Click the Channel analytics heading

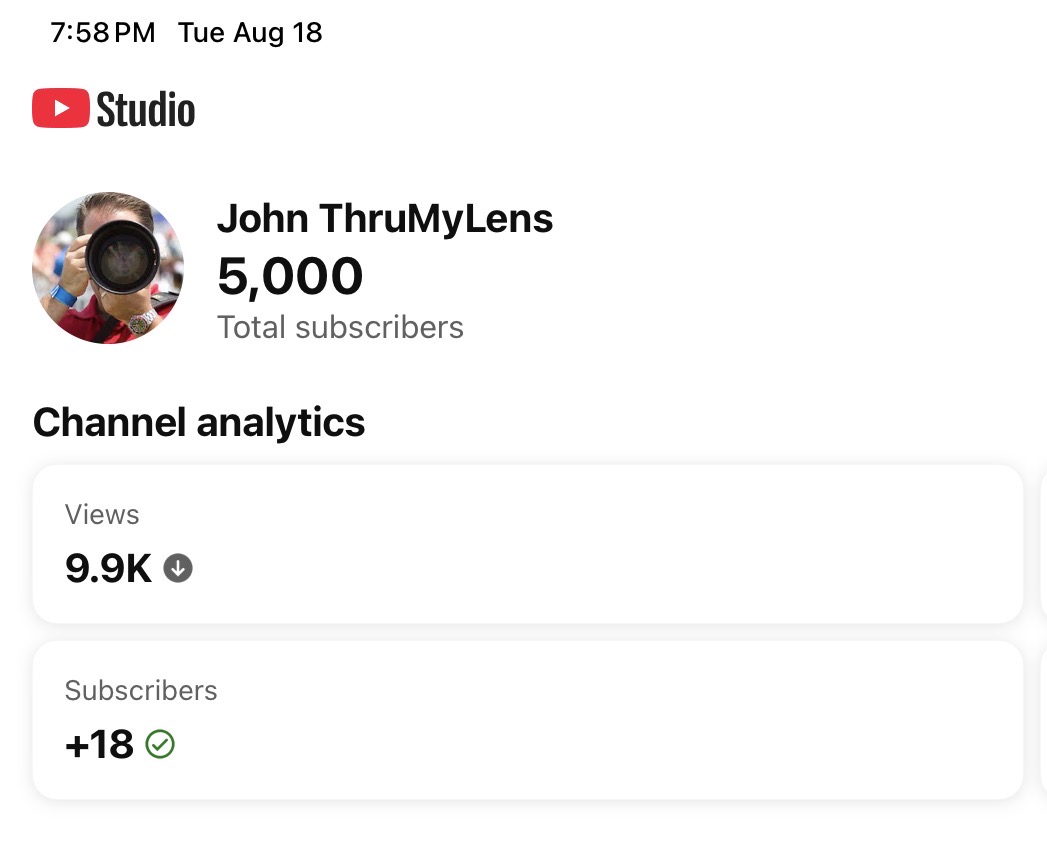(199, 423)
